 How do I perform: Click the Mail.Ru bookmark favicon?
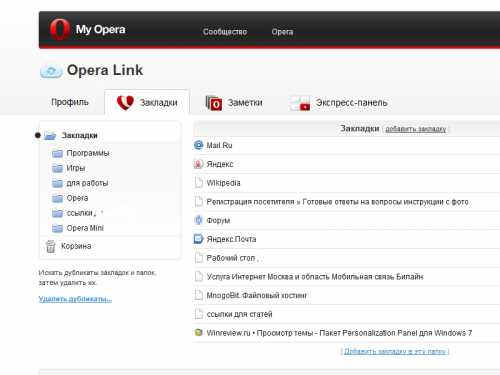199,145
